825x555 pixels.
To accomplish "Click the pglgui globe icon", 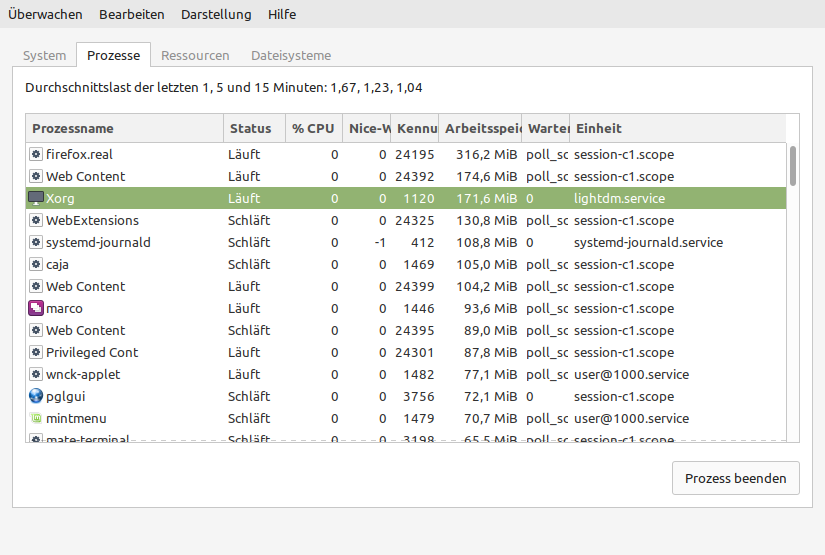I will tap(36, 396).
